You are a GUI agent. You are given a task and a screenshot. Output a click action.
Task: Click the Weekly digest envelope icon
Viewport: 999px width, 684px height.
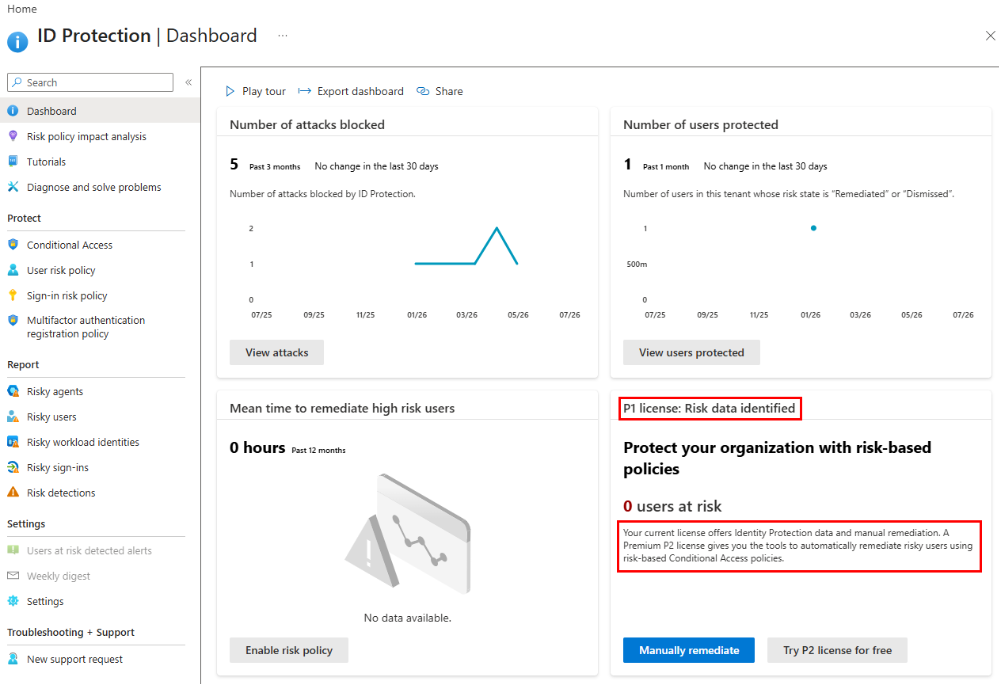click(x=13, y=576)
